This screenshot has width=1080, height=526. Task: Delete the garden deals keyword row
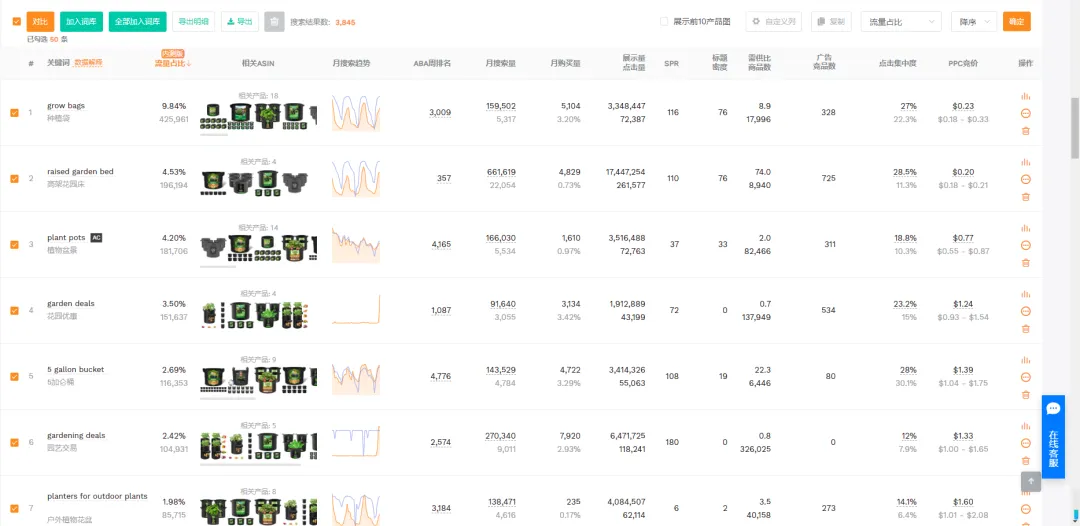point(1026,329)
